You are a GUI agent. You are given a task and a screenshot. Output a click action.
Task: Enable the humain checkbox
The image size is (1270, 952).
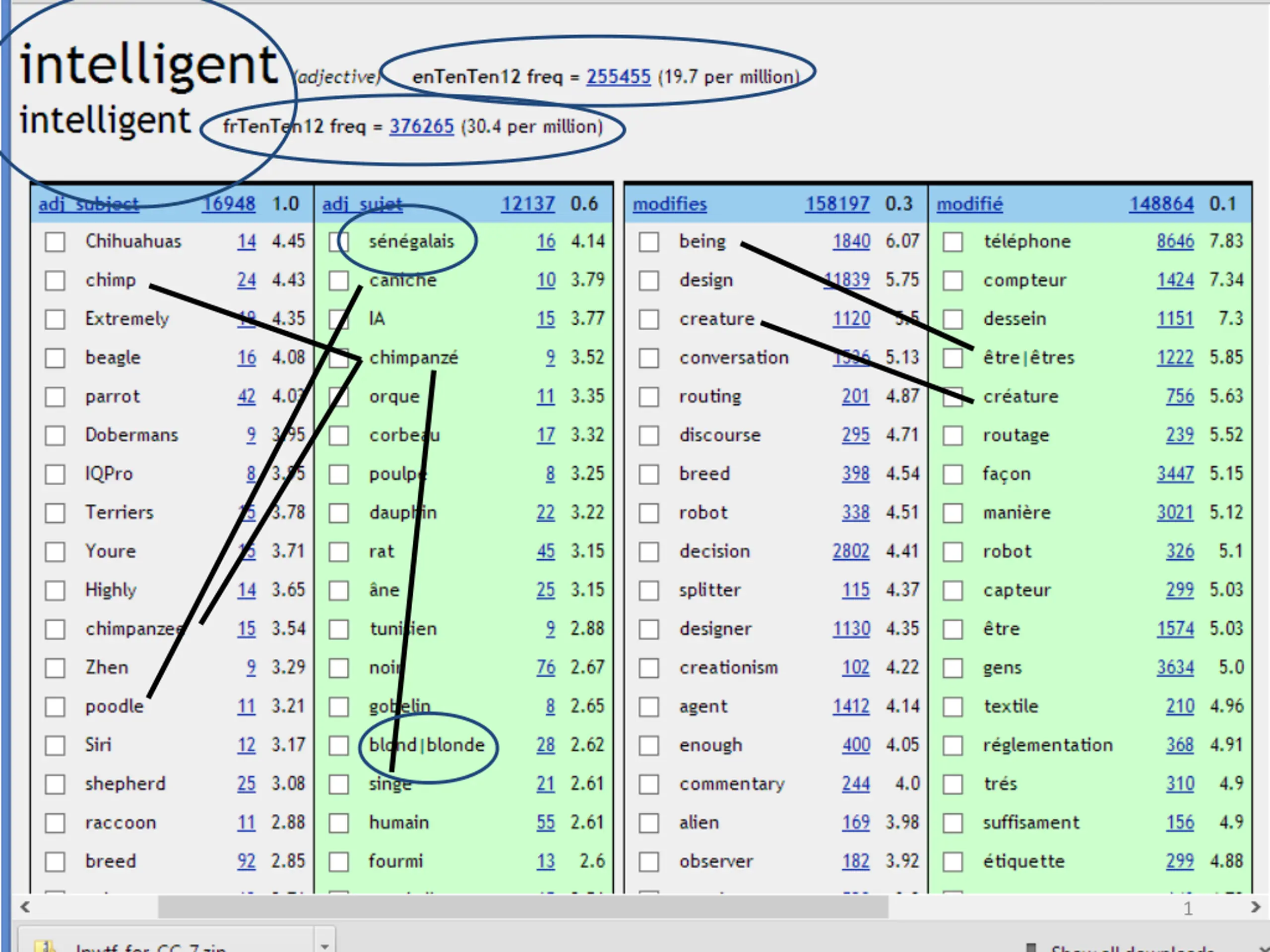click(339, 823)
